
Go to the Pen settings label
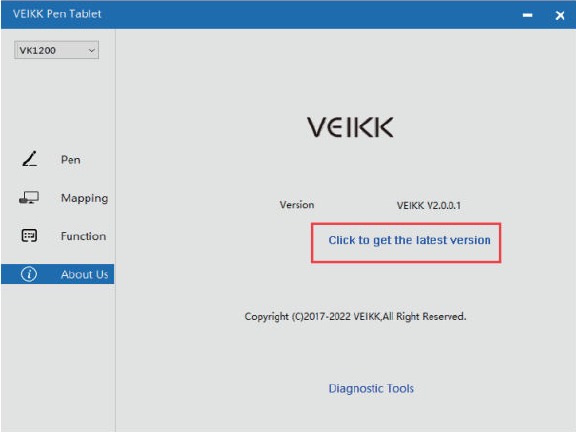[x=71, y=160]
